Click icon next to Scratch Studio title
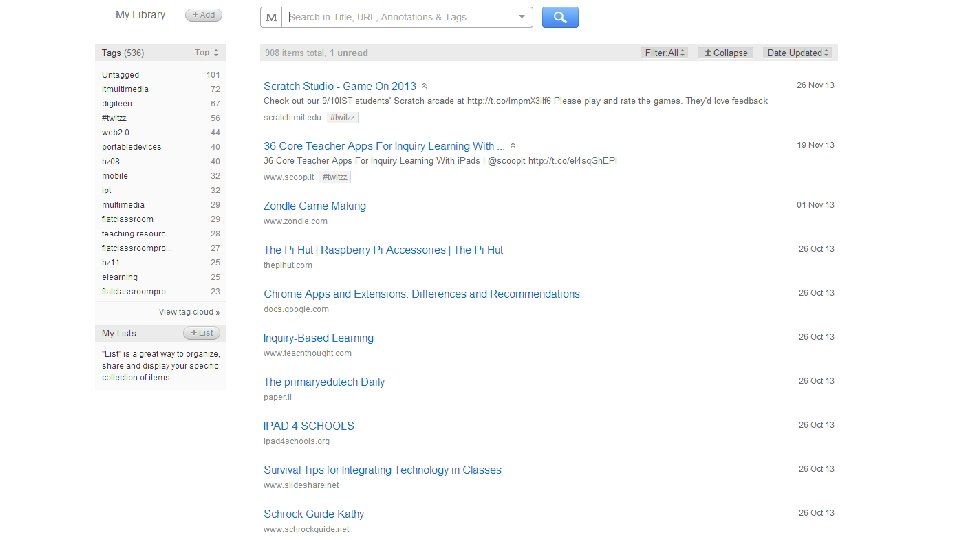The image size is (960, 540). 424,86
